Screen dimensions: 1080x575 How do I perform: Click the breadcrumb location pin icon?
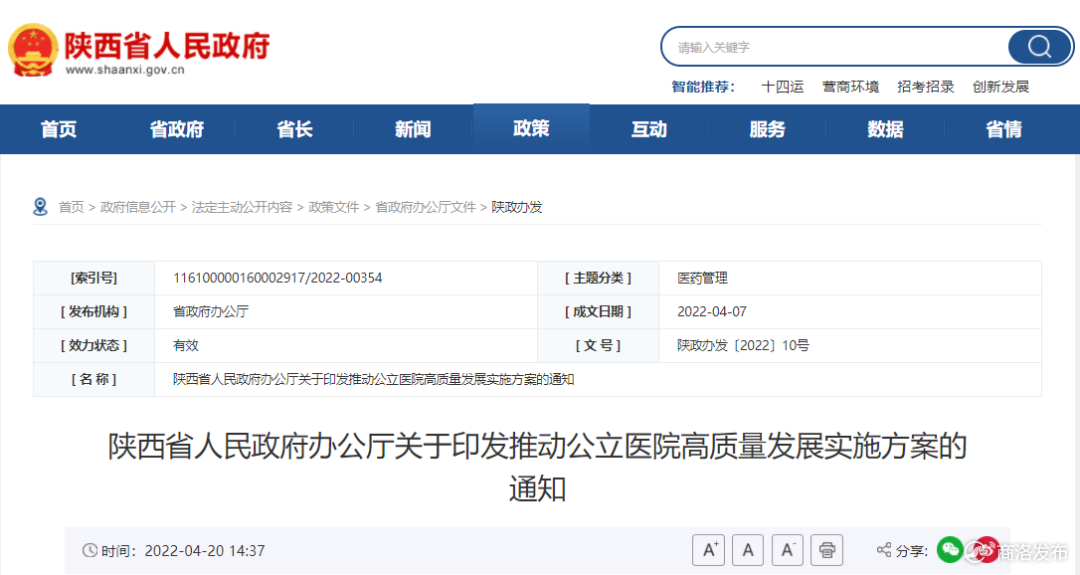click(40, 207)
